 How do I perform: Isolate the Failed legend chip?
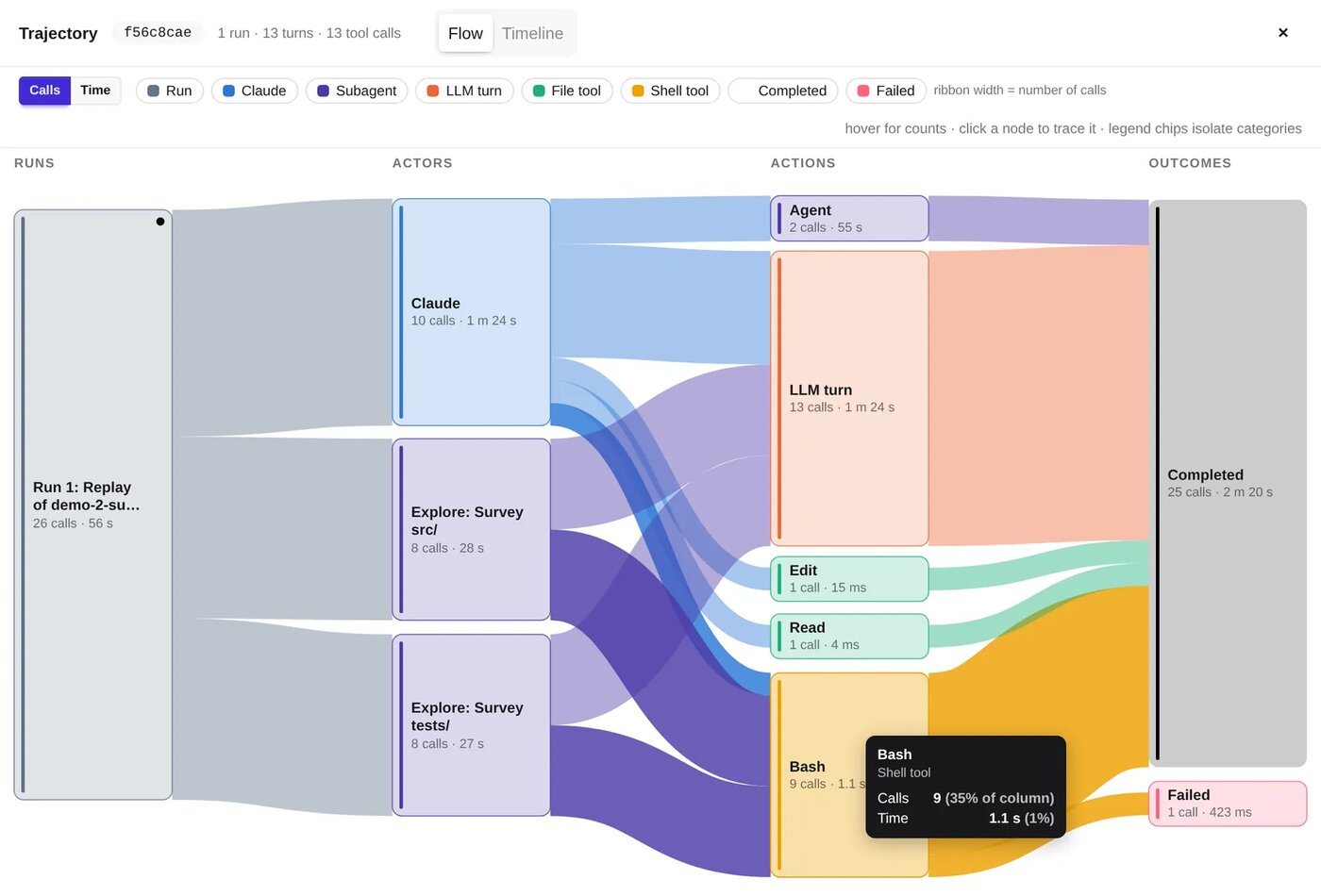tap(886, 91)
